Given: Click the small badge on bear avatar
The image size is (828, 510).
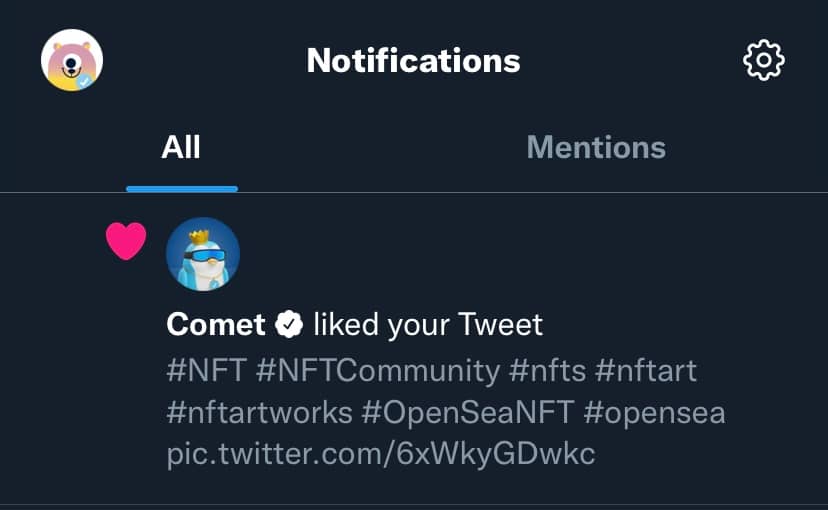Looking at the screenshot, I should click(88, 80).
